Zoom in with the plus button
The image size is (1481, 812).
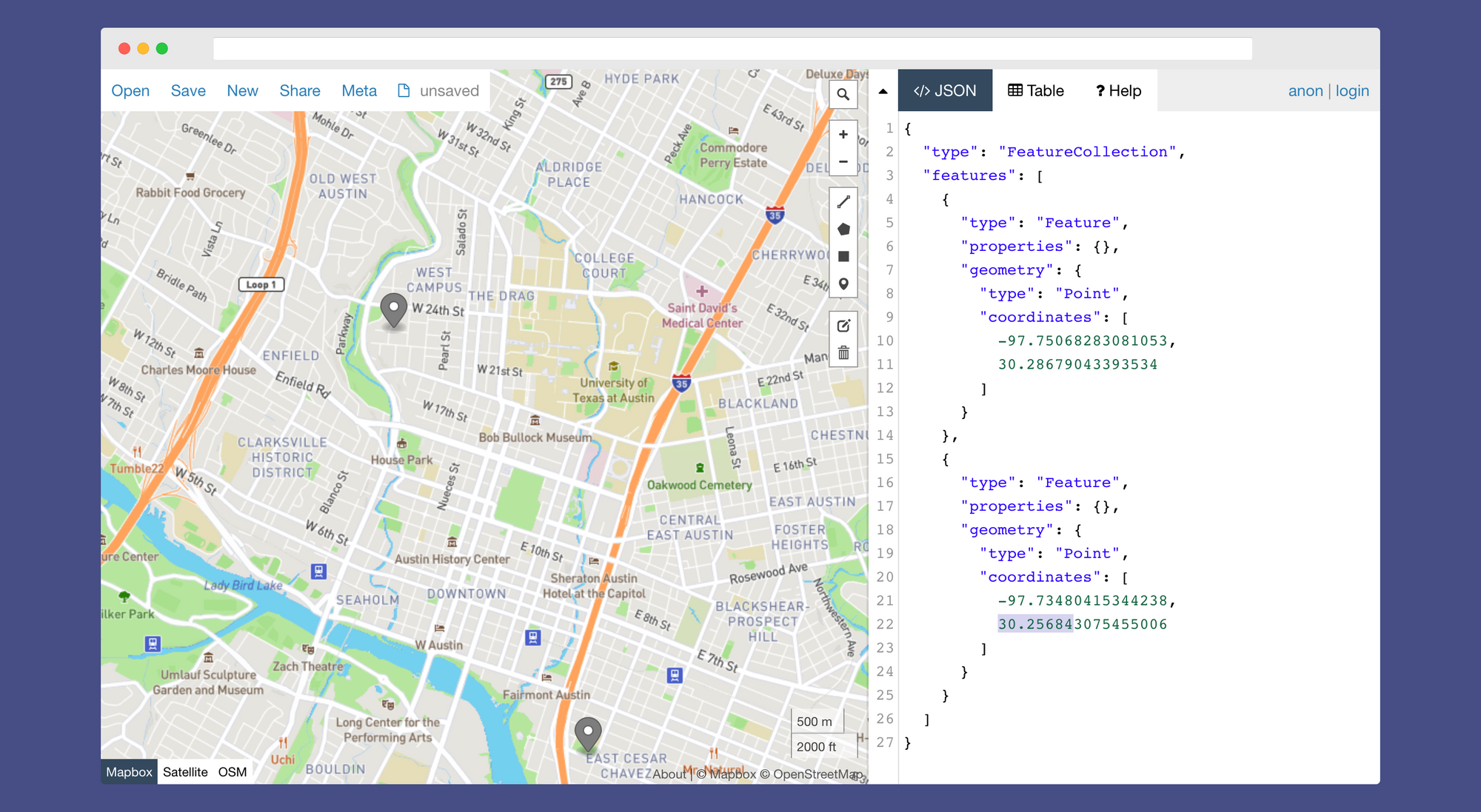[x=843, y=134]
